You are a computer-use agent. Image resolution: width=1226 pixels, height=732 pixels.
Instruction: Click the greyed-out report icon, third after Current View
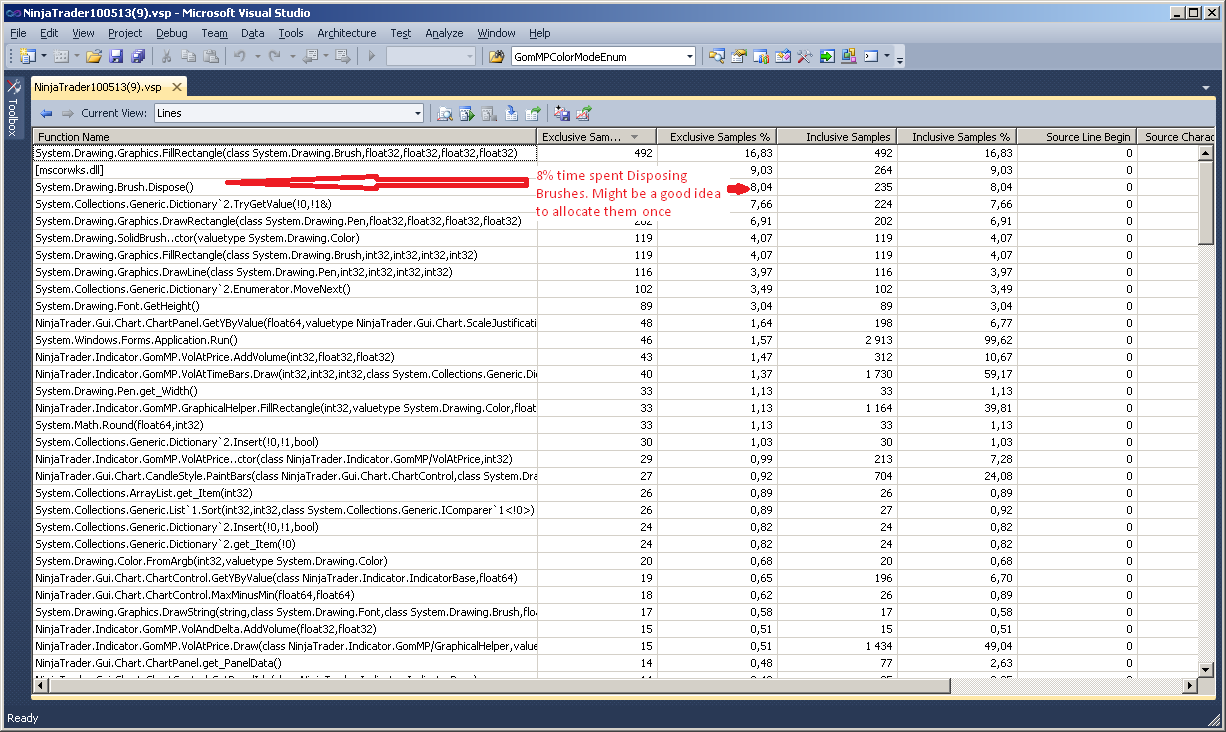point(489,113)
